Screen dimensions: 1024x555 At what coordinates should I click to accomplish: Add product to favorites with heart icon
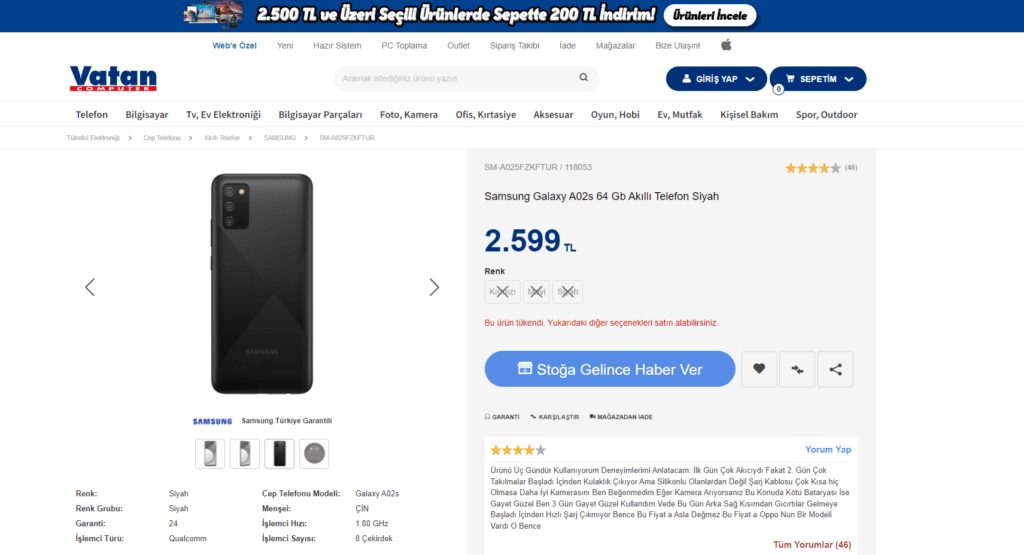(x=759, y=369)
